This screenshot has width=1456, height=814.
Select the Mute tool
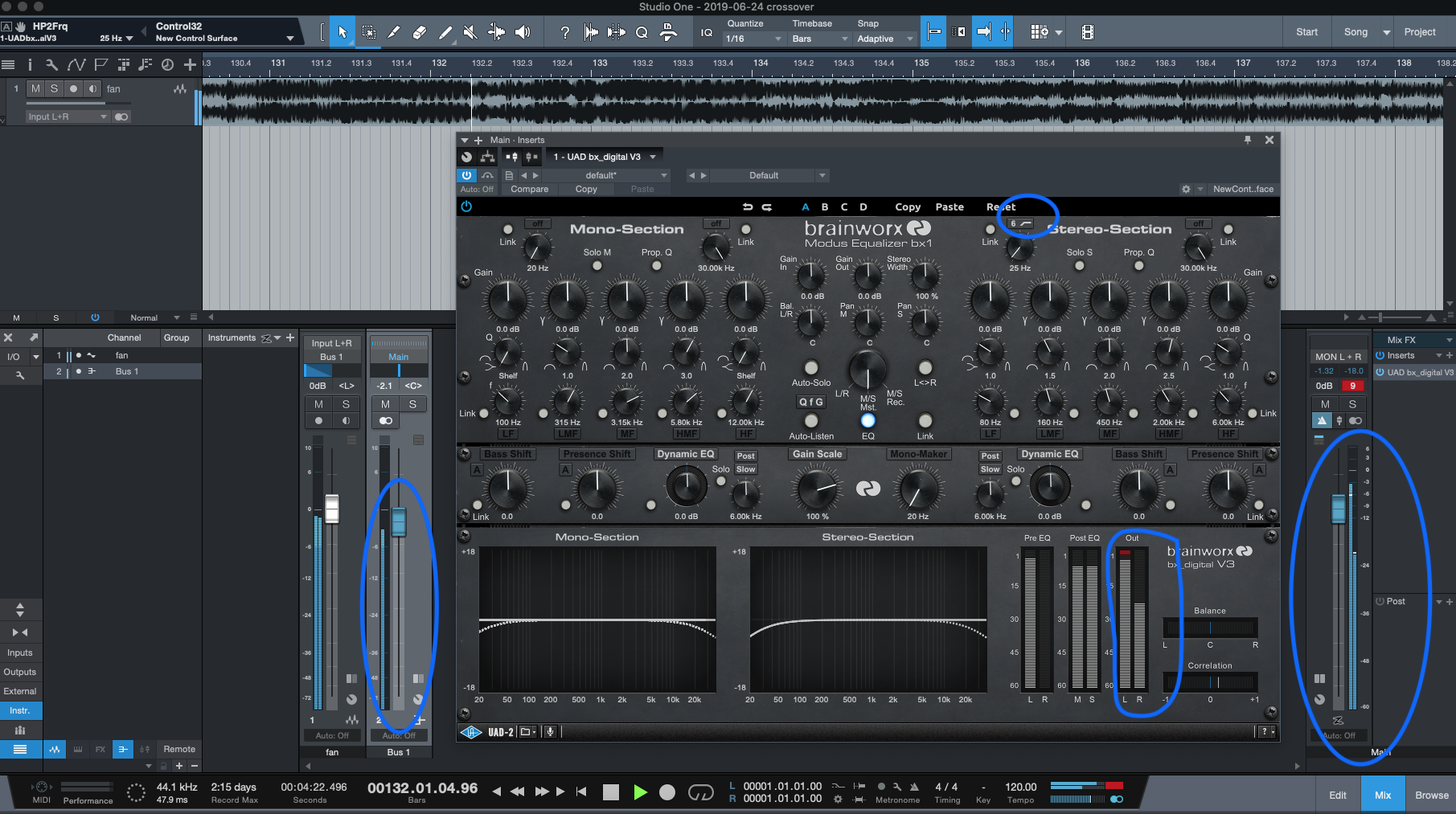470,32
